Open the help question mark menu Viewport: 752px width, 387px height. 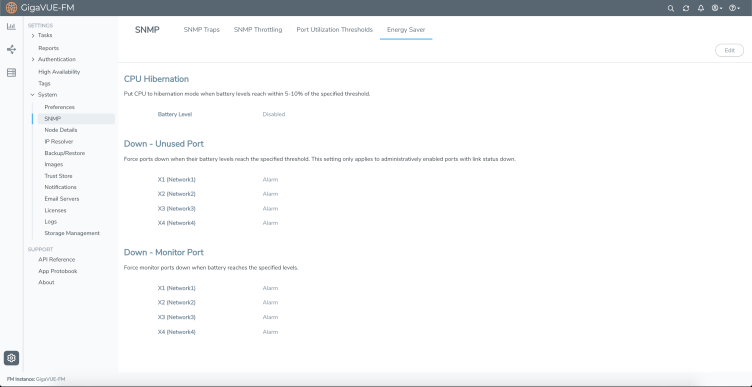tap(734, 8)
